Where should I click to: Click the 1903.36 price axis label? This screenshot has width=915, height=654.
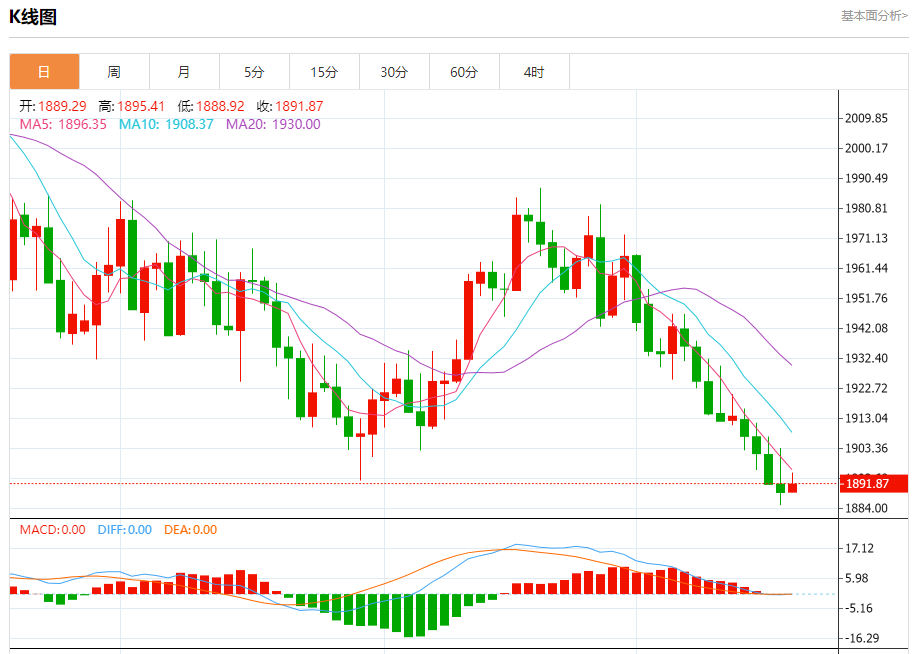[867, 448]
